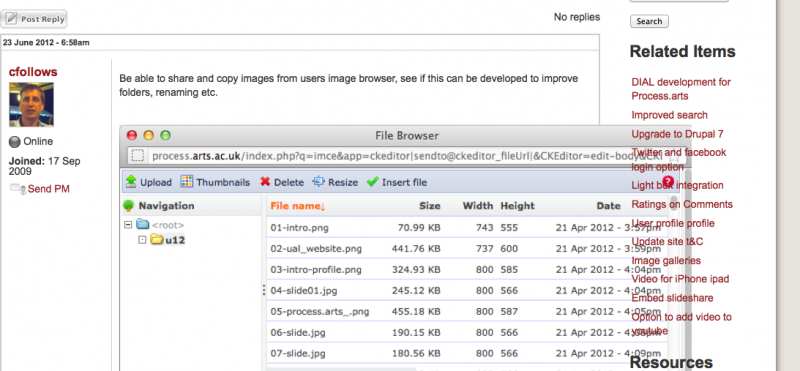Click the Post Reply button
Screen dimensions: 800x371
point(34,19)
